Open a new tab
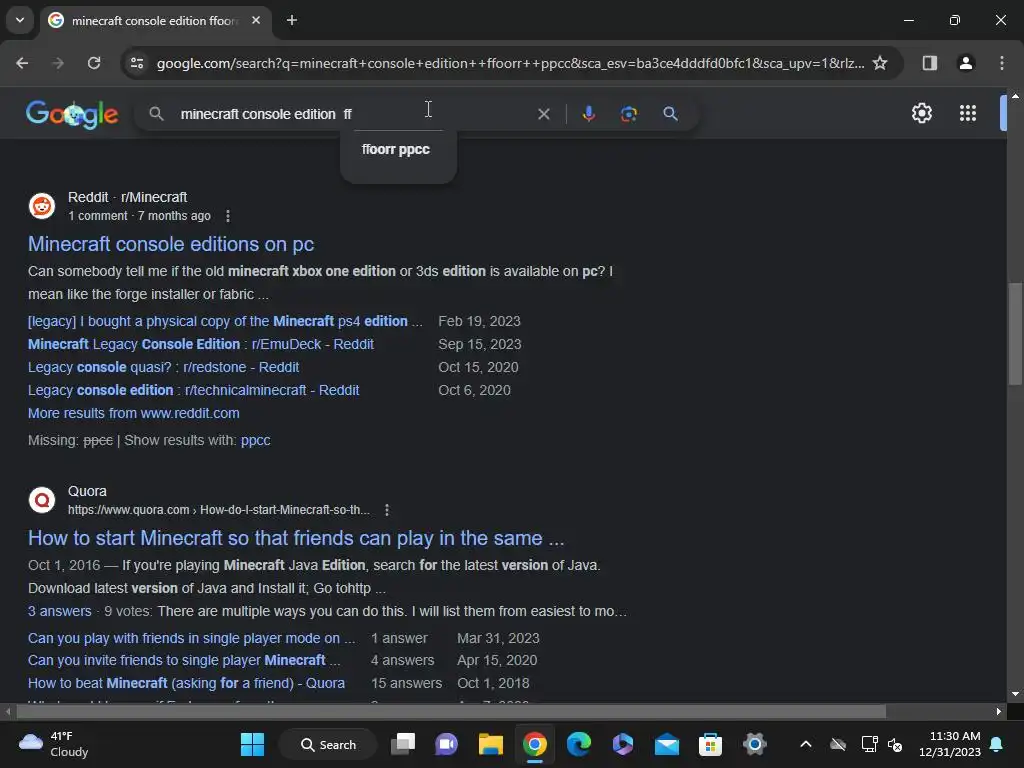1024x768 pixels. 292,20
